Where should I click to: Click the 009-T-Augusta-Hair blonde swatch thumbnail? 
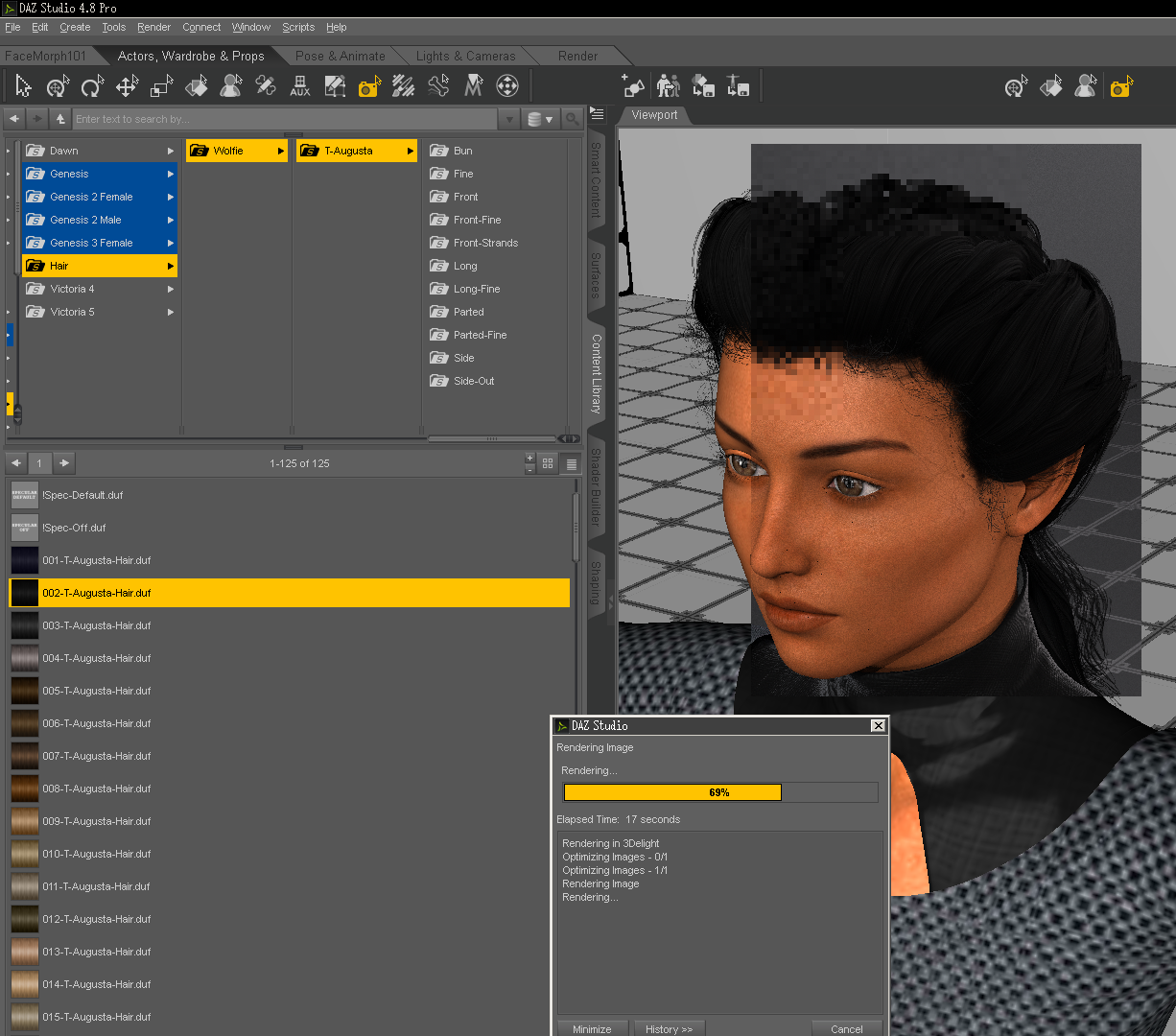pos(25,821)
